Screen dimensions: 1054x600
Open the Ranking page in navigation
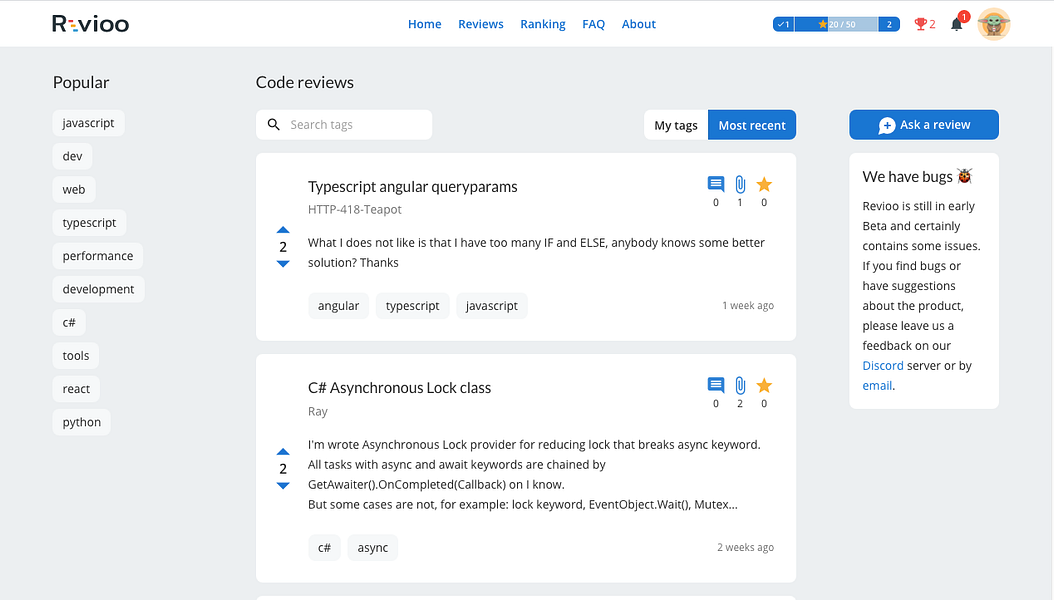[x=543, y=24]
